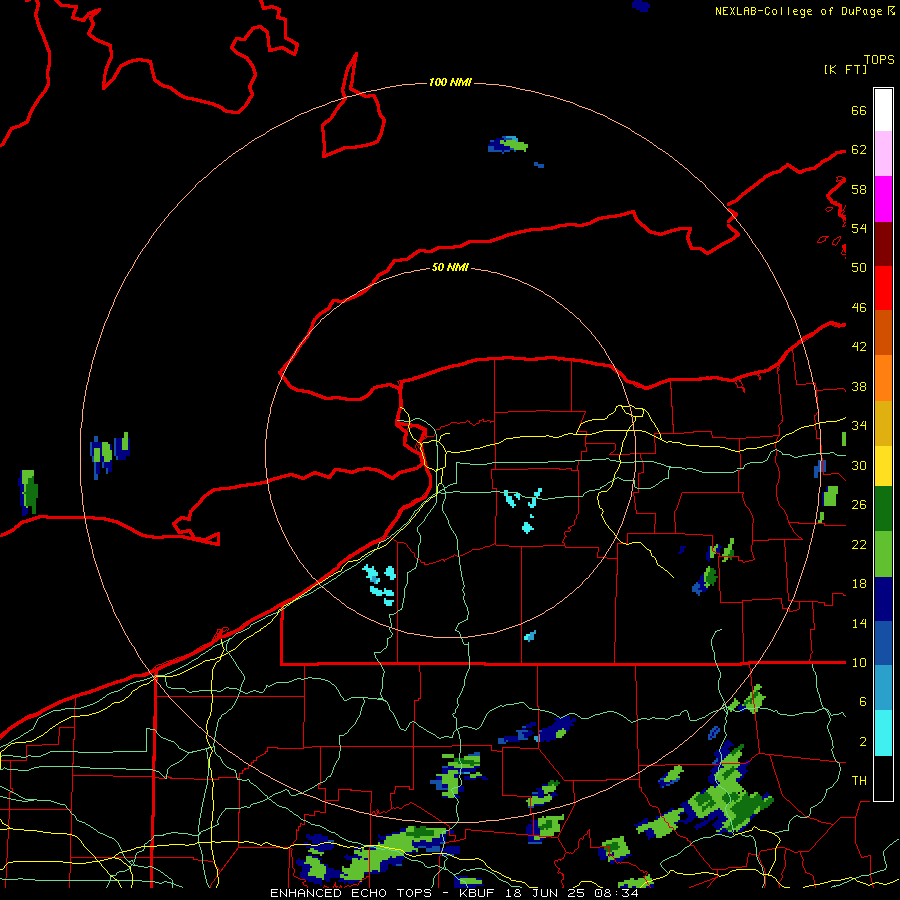900x900 pixels.
Task: Click the yellow swatch between 30 and 34
Action: [883, 466]
